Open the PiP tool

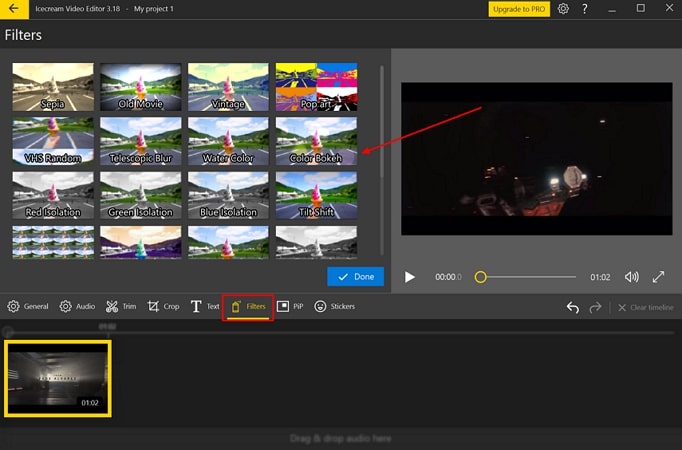[x=290, y=307]
